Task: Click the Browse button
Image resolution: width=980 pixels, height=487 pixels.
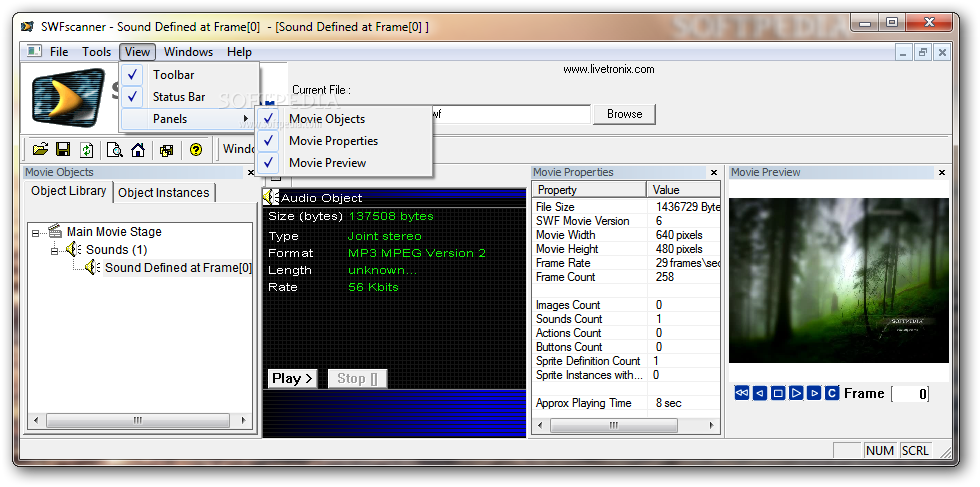Action: point(624,114)
